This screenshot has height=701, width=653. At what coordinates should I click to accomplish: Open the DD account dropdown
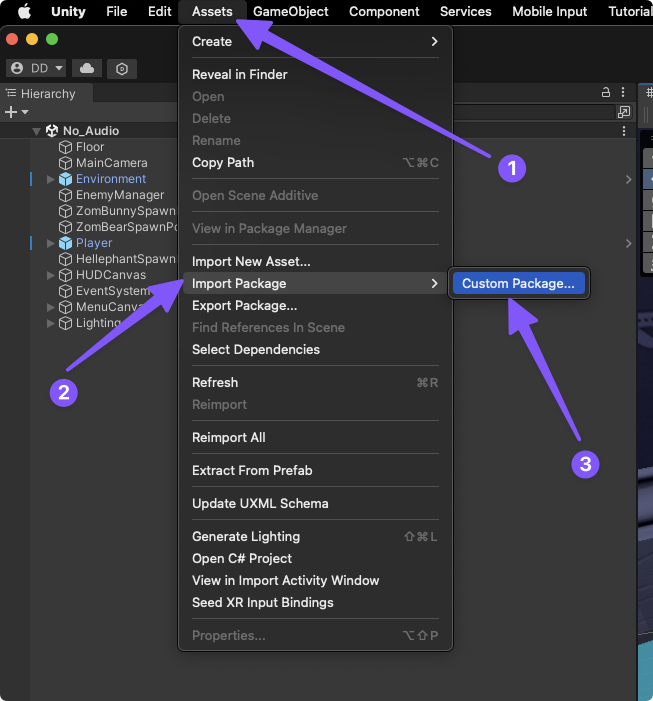[36, 68]
